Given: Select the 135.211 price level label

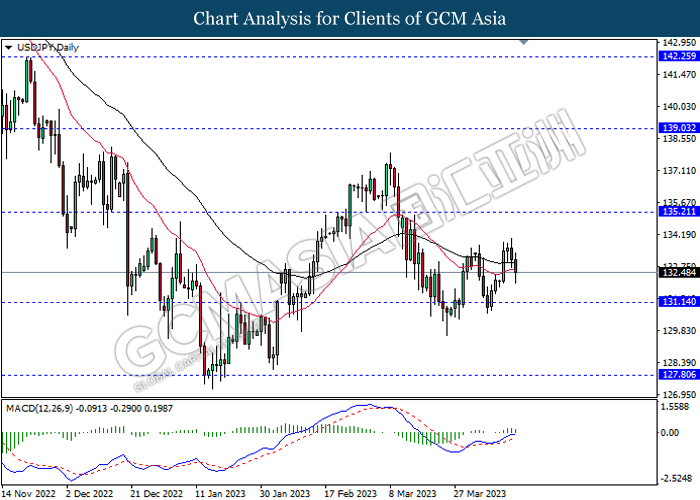Looking at the screenshot, I should pos(679,212).
